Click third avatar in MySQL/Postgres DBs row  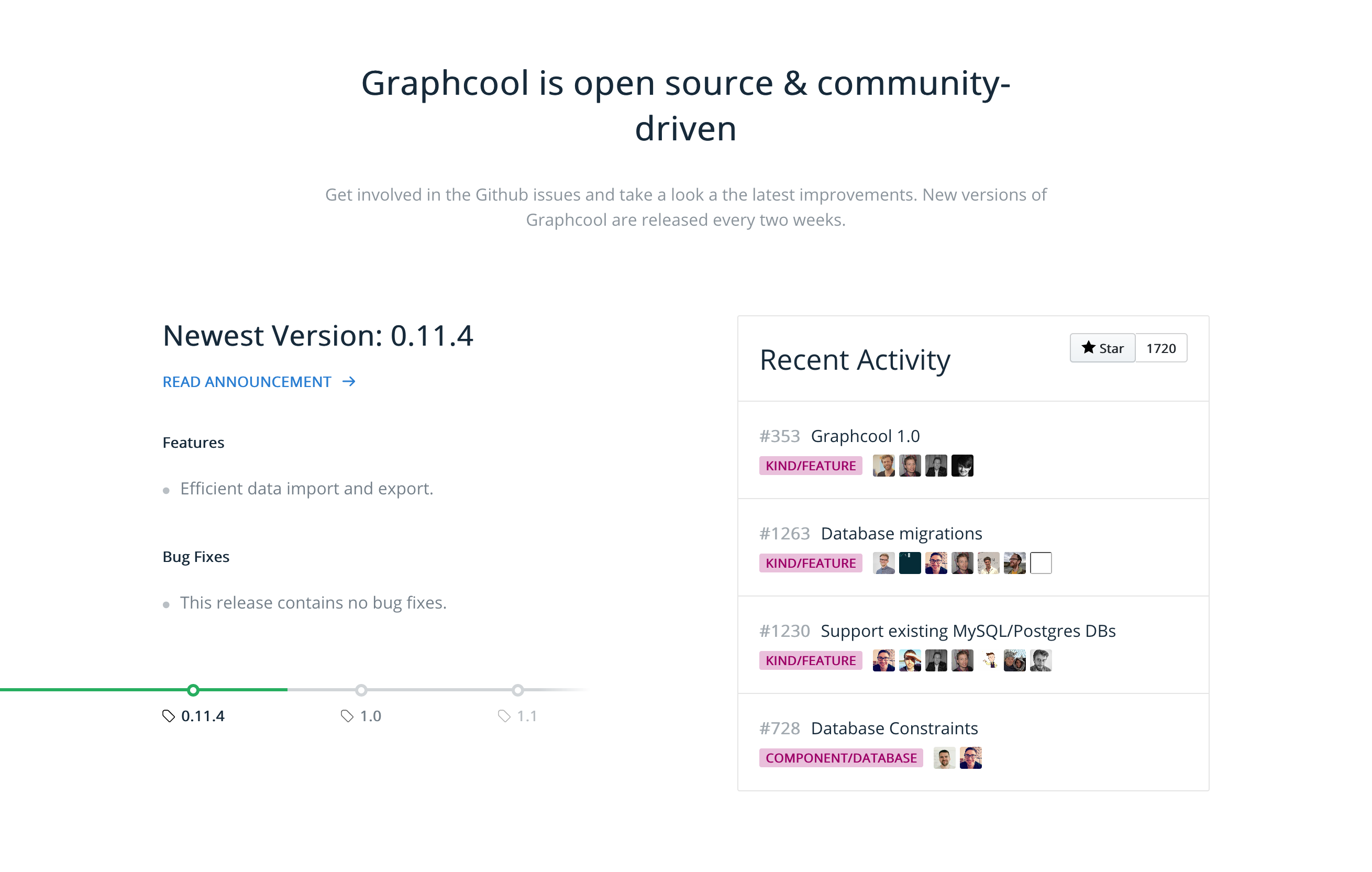pyautogui.click(x=936, y=660)
